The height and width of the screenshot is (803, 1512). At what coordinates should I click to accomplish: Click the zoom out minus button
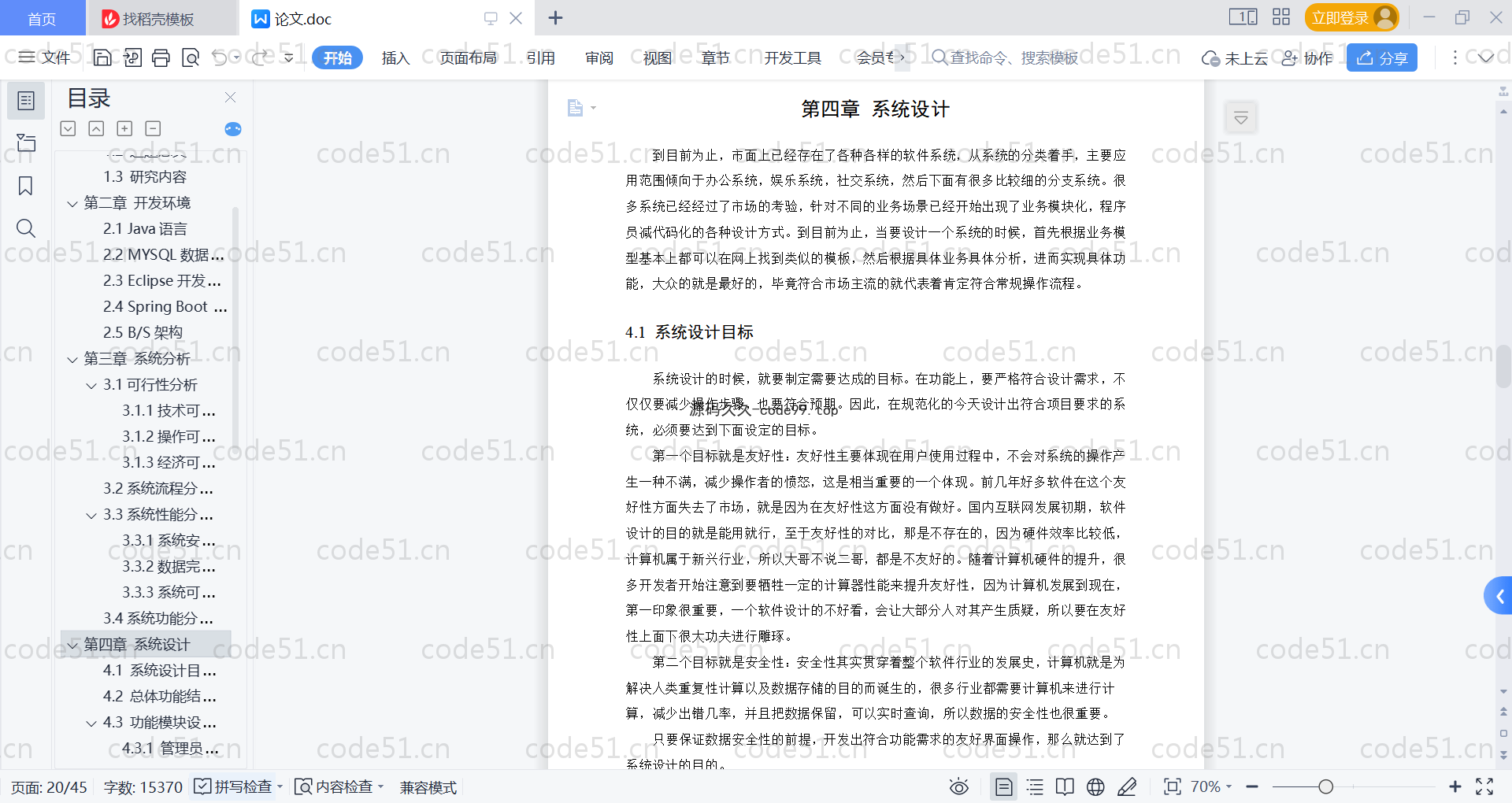click(x=1252, y=786)
